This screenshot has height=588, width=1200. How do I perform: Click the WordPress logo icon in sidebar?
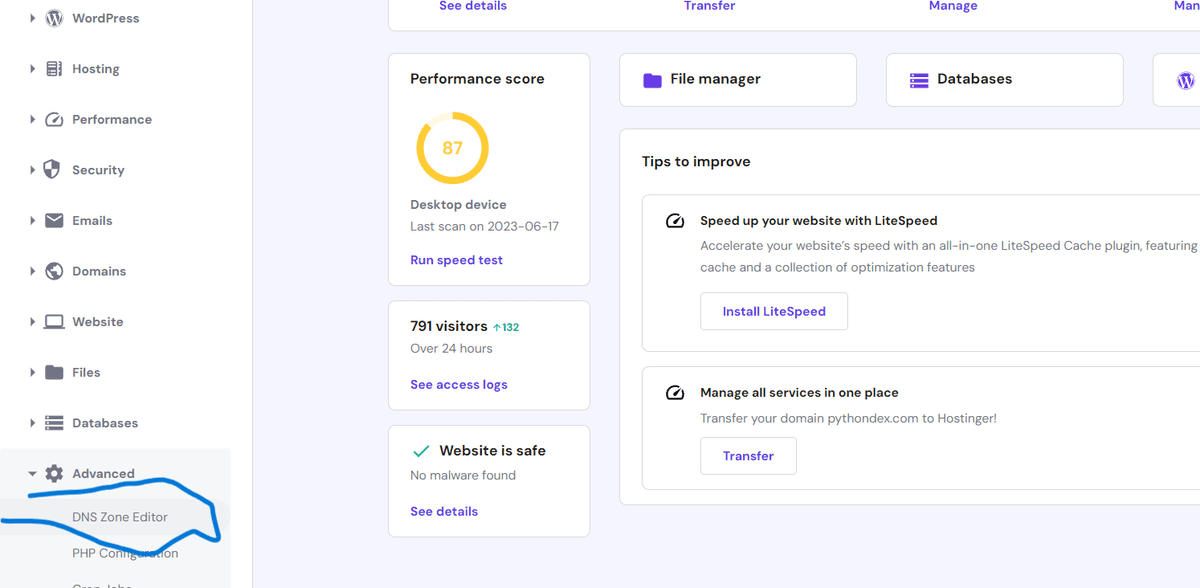54,18
